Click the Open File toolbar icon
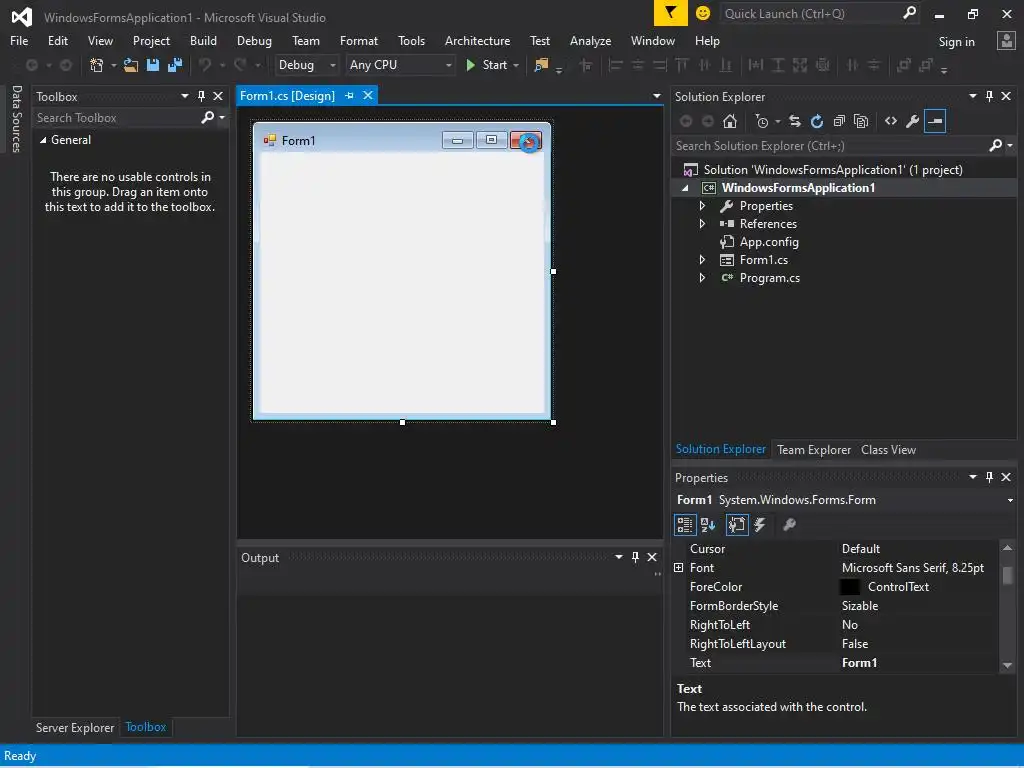The height and width of the screenshot is (768, 1024). [x=131, y=65]
